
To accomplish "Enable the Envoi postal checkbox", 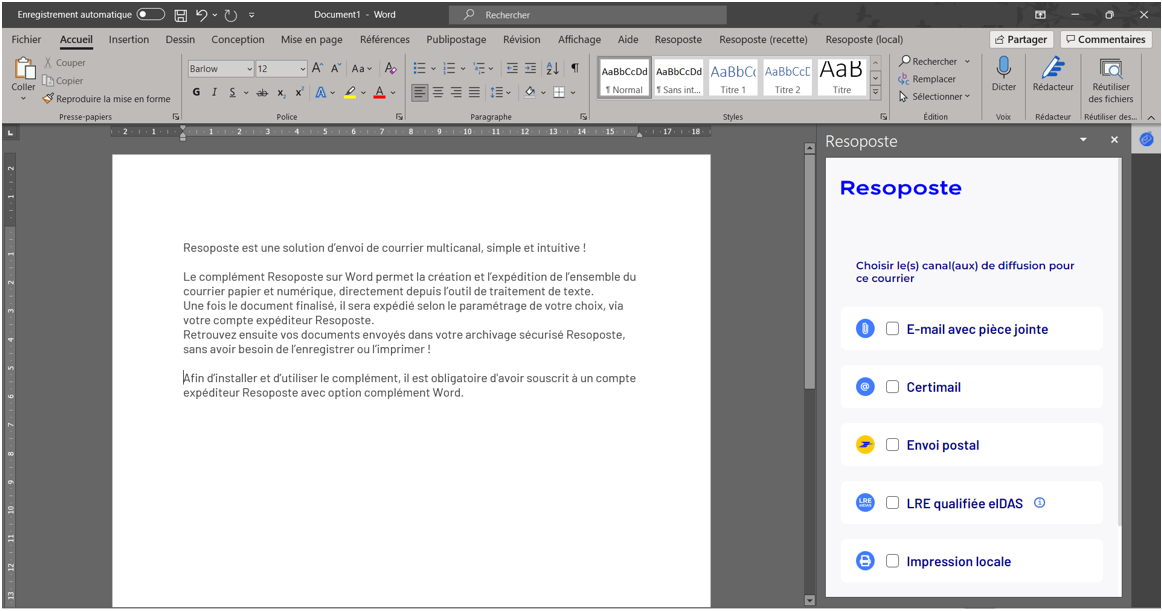I will click(x=892, y=445).
